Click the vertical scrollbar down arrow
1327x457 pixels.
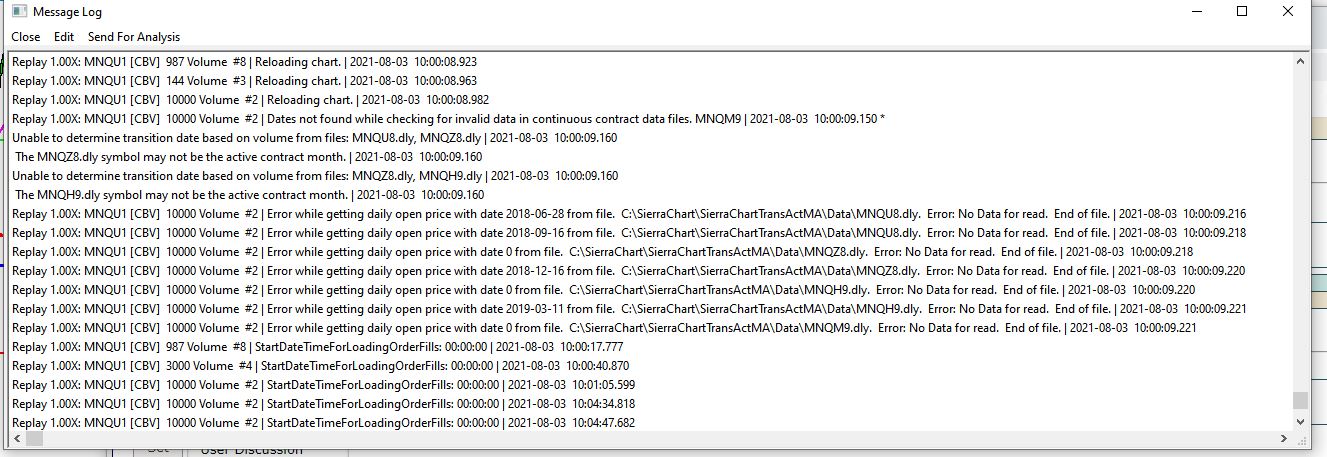(x=1300, y=423)
